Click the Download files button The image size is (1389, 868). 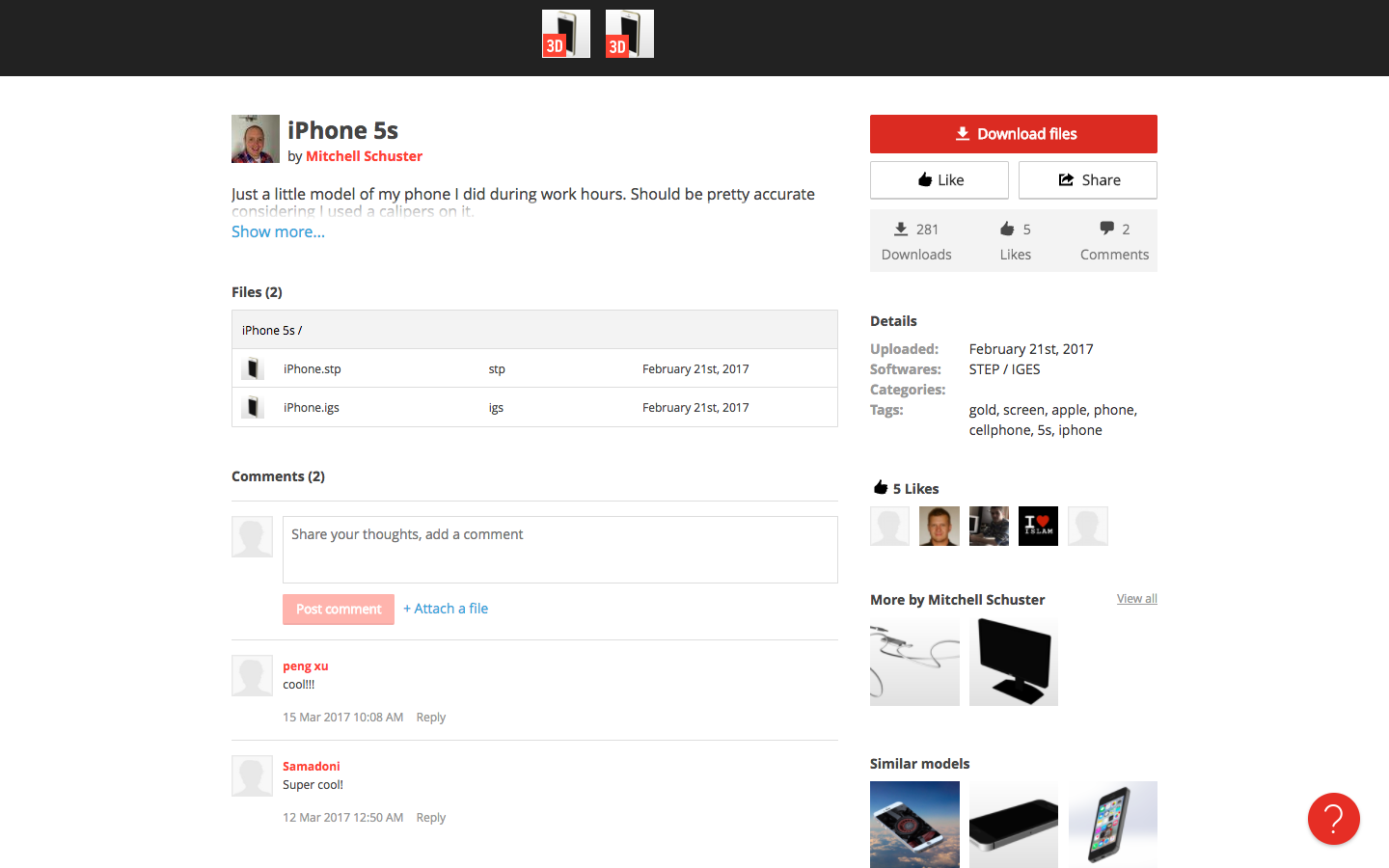[x=1014, y=134]
